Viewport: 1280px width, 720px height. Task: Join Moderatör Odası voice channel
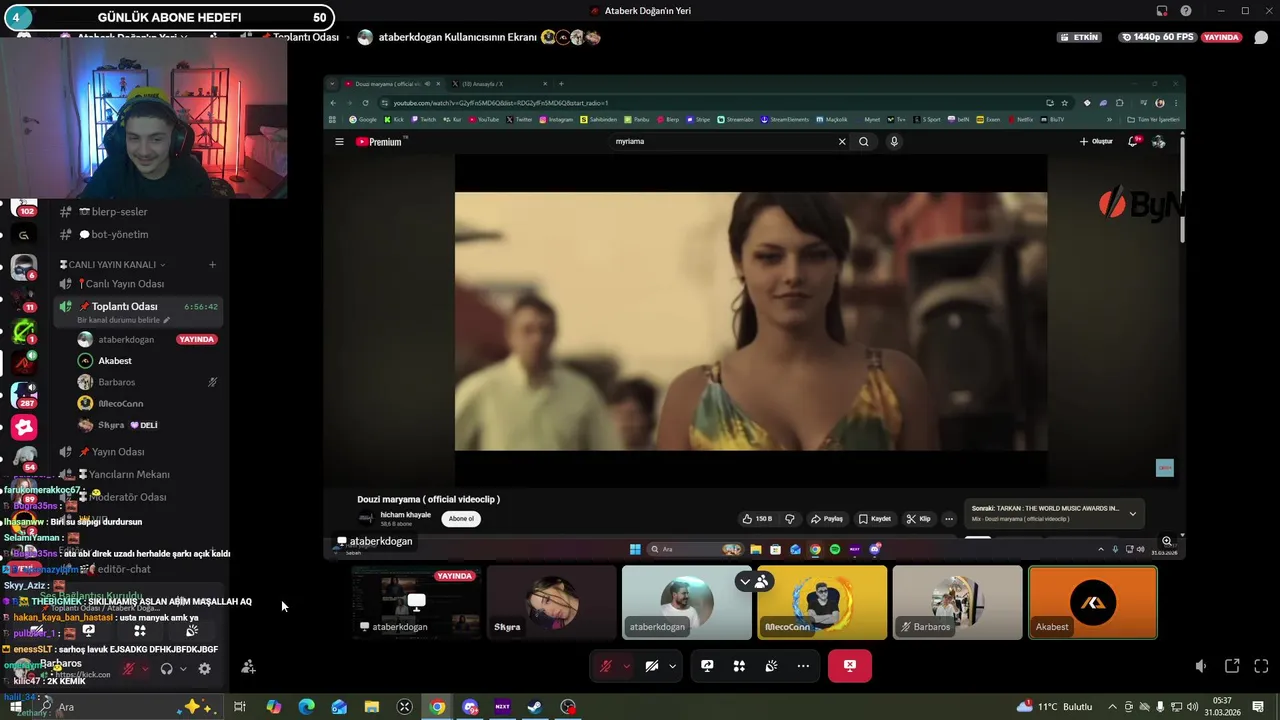coord(125,497)
